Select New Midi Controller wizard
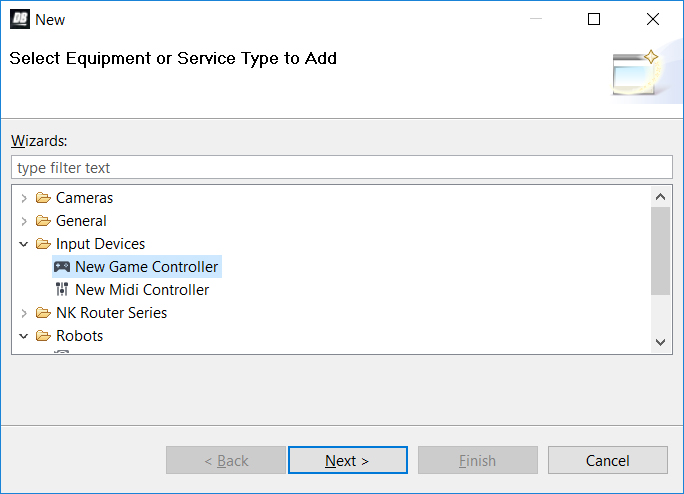The image size is (684, 494). [x=142, y=290]
